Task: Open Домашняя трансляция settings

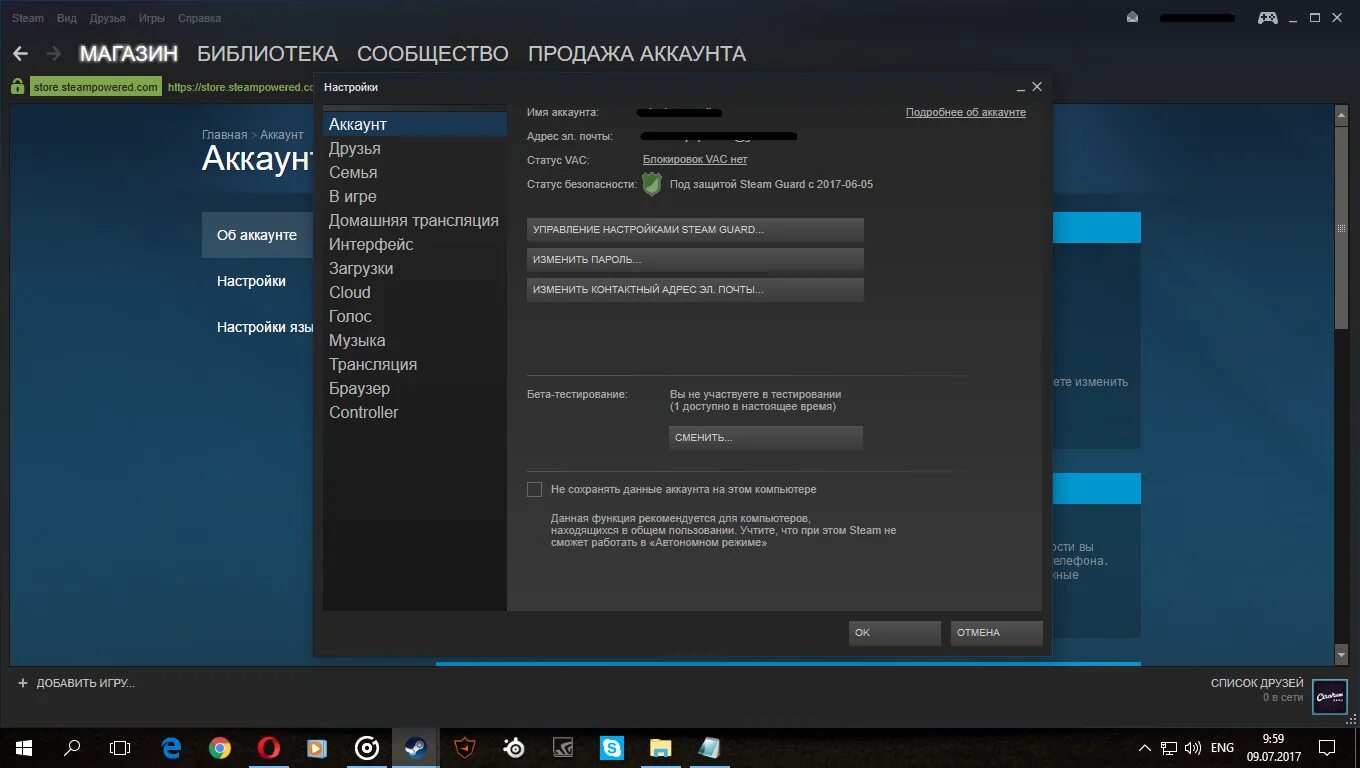Action: pyautogui.click(x=415, y=220)
